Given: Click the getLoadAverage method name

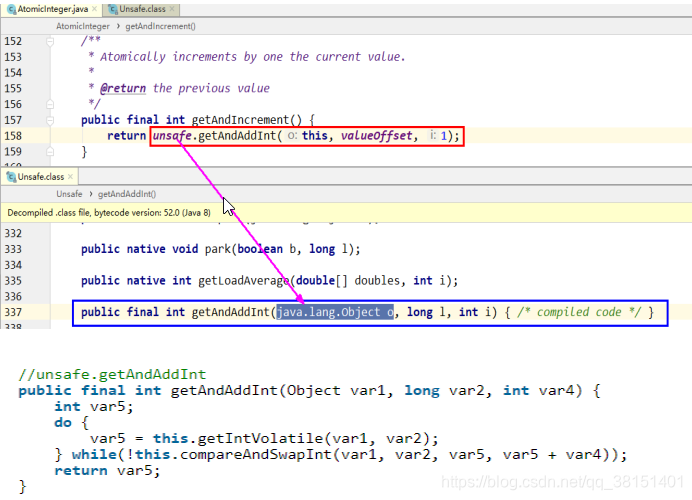Looking at the screenshot, I should [x=243, y=281].
